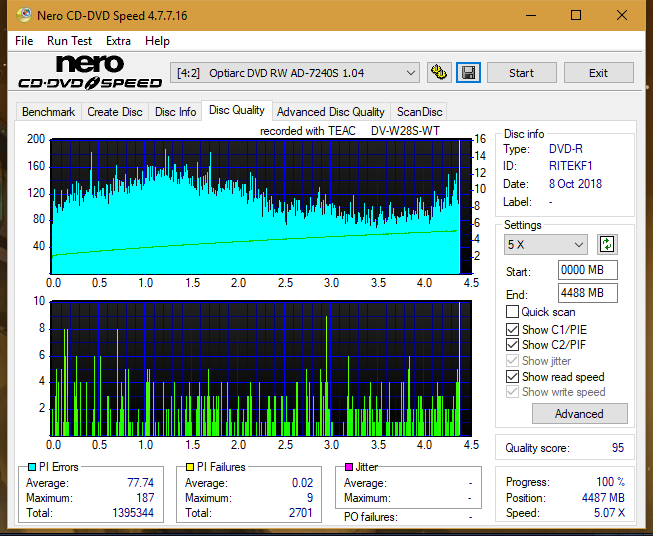The image size is (653, 536).
Task: Click the green refresh speed icon
Action: [x=607, y=244]
